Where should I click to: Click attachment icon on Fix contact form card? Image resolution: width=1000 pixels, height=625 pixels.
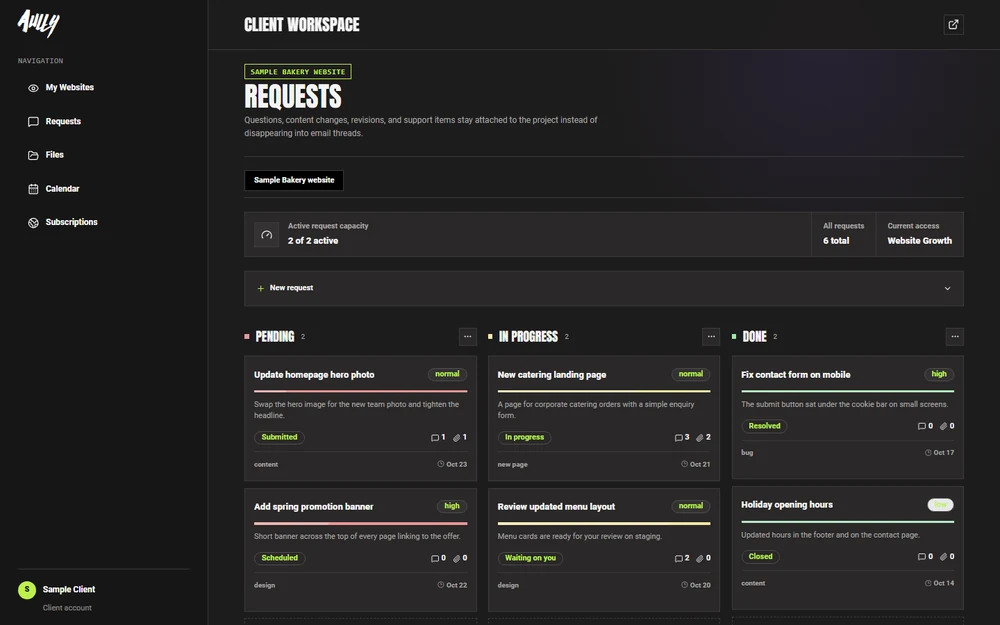coord(943,426)
